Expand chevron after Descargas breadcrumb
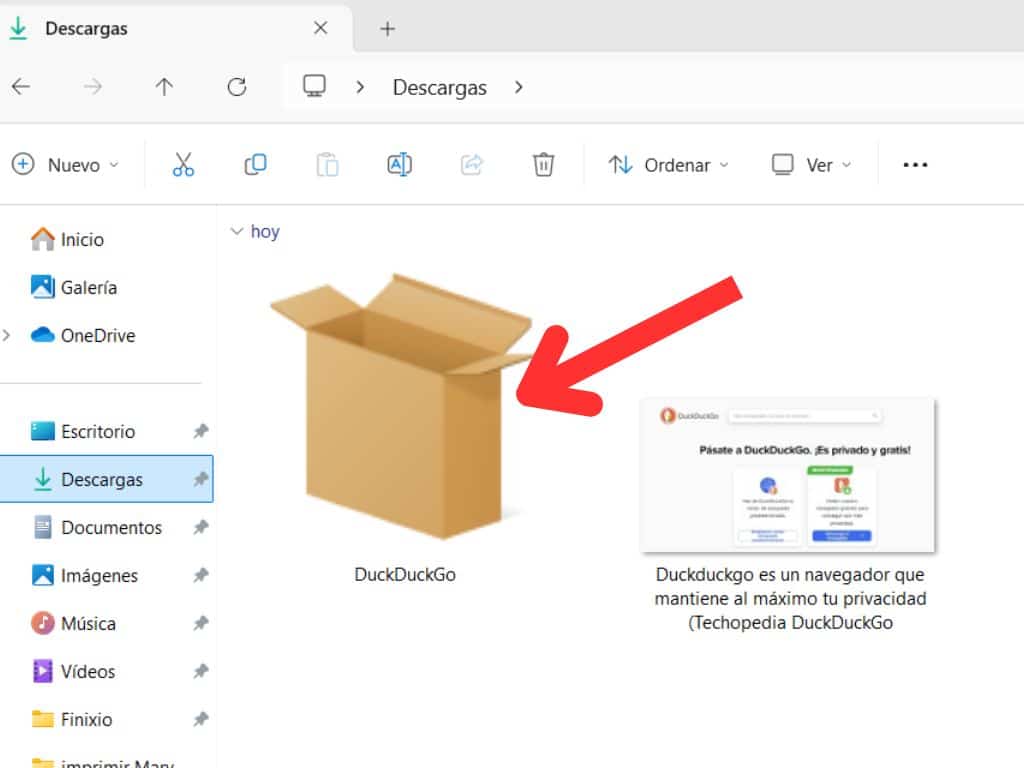 519,87
